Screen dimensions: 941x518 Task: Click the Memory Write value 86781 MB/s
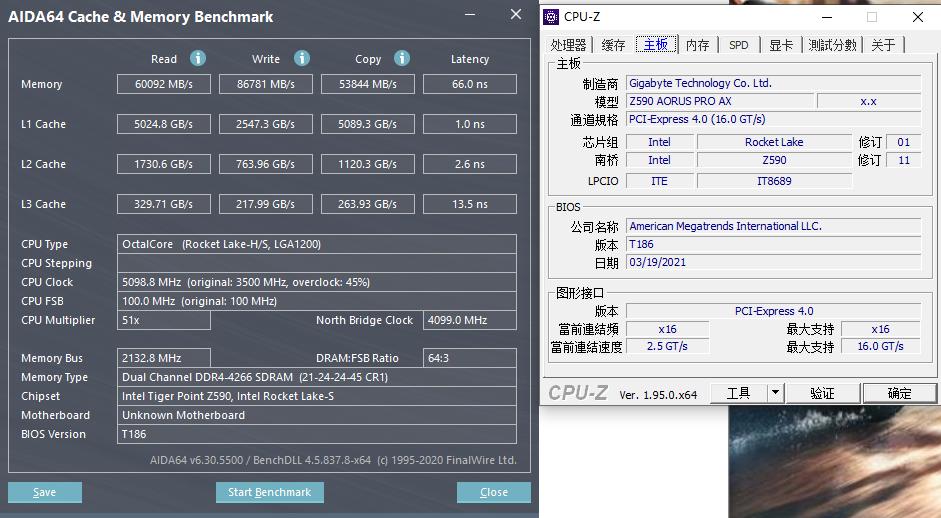pos(266,84)
